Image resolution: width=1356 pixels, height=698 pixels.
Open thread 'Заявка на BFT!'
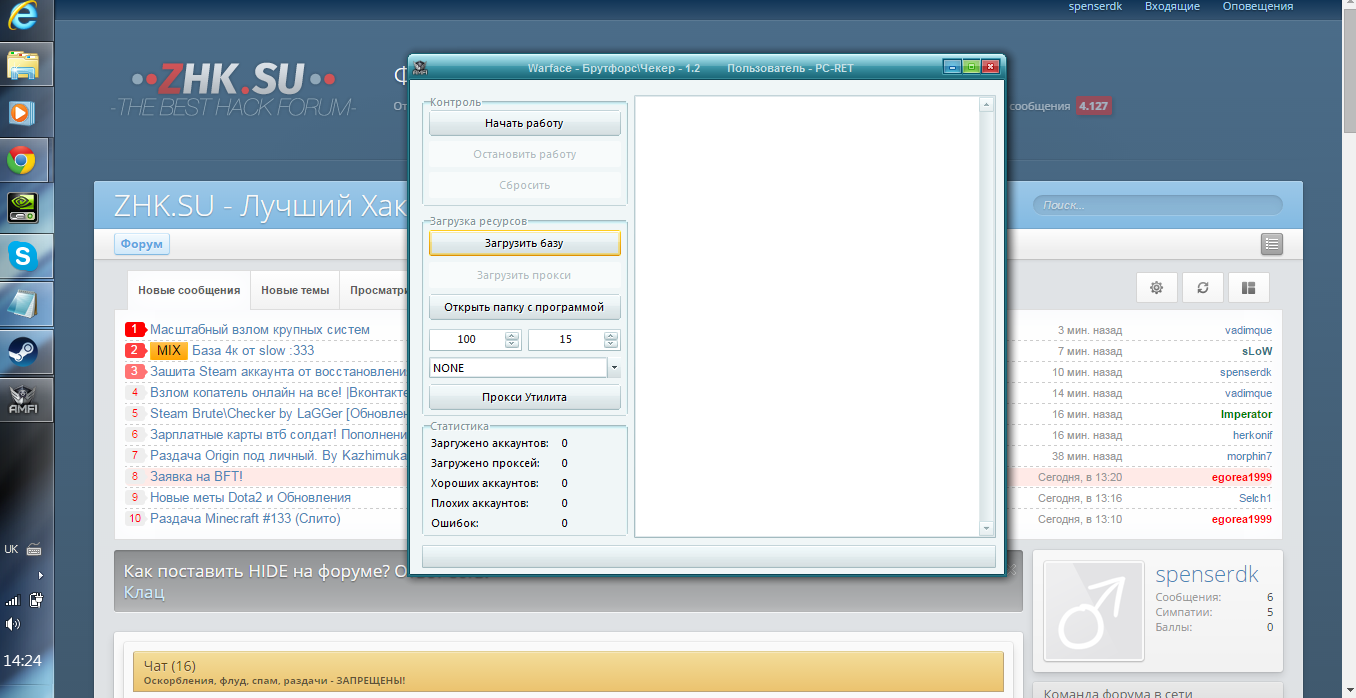[196, 477]
